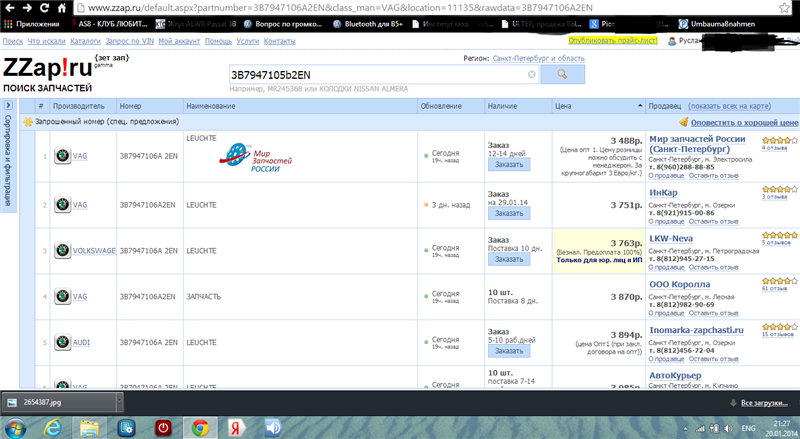Click the Опубликовать прайс-лист link
The height and width of the screenshot is (439, 800).
(613, 40)
